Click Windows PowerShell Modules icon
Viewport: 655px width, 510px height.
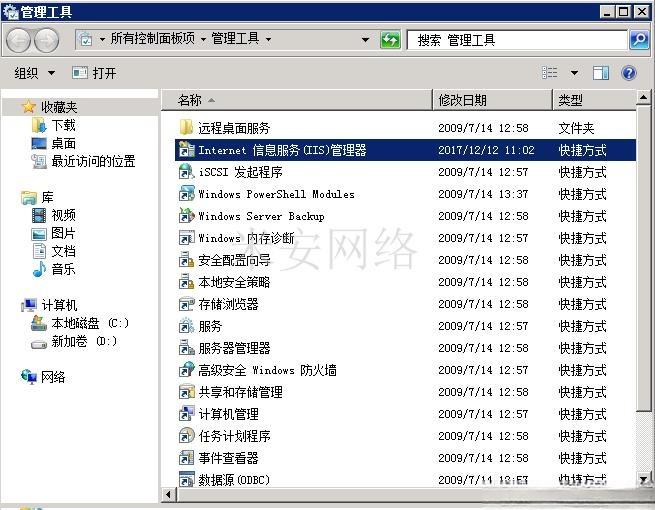coord(186,194)
